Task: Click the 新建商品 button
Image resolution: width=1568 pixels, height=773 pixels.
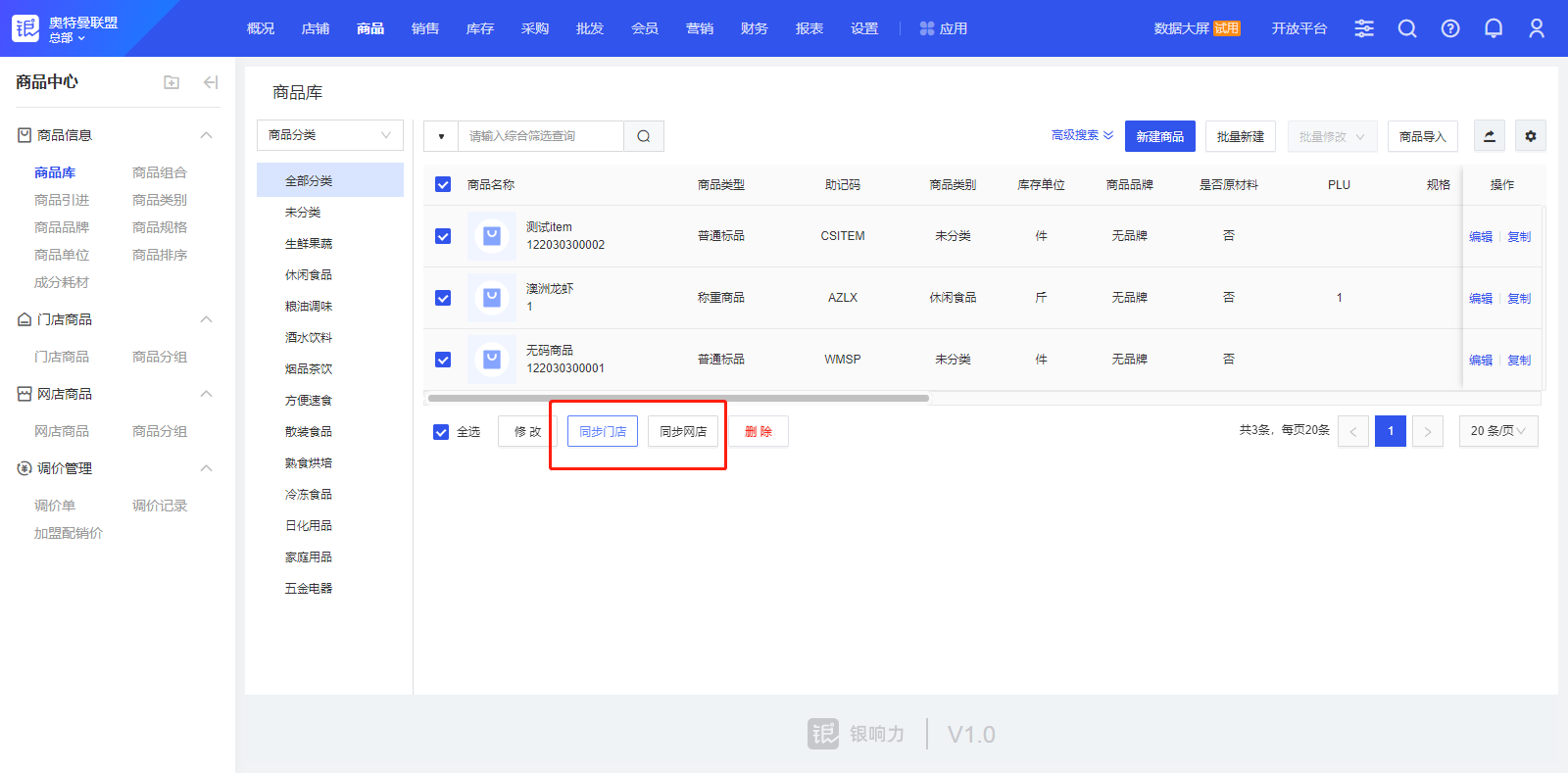Action: [x=1159, y=136]
